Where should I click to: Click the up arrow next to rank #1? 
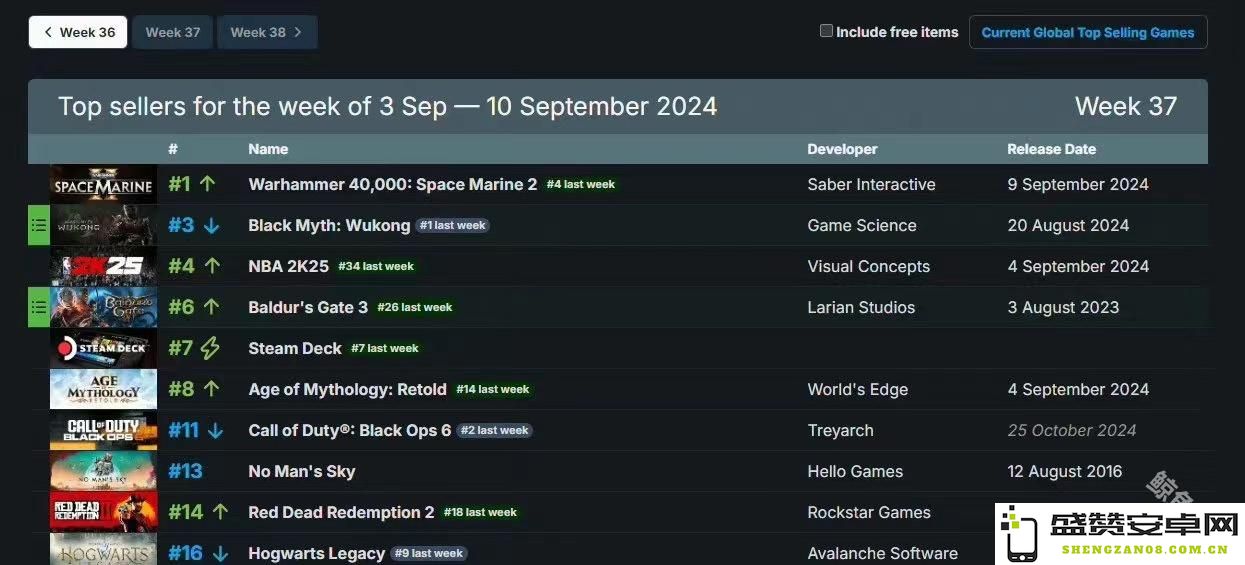click(x=208, y=184)
